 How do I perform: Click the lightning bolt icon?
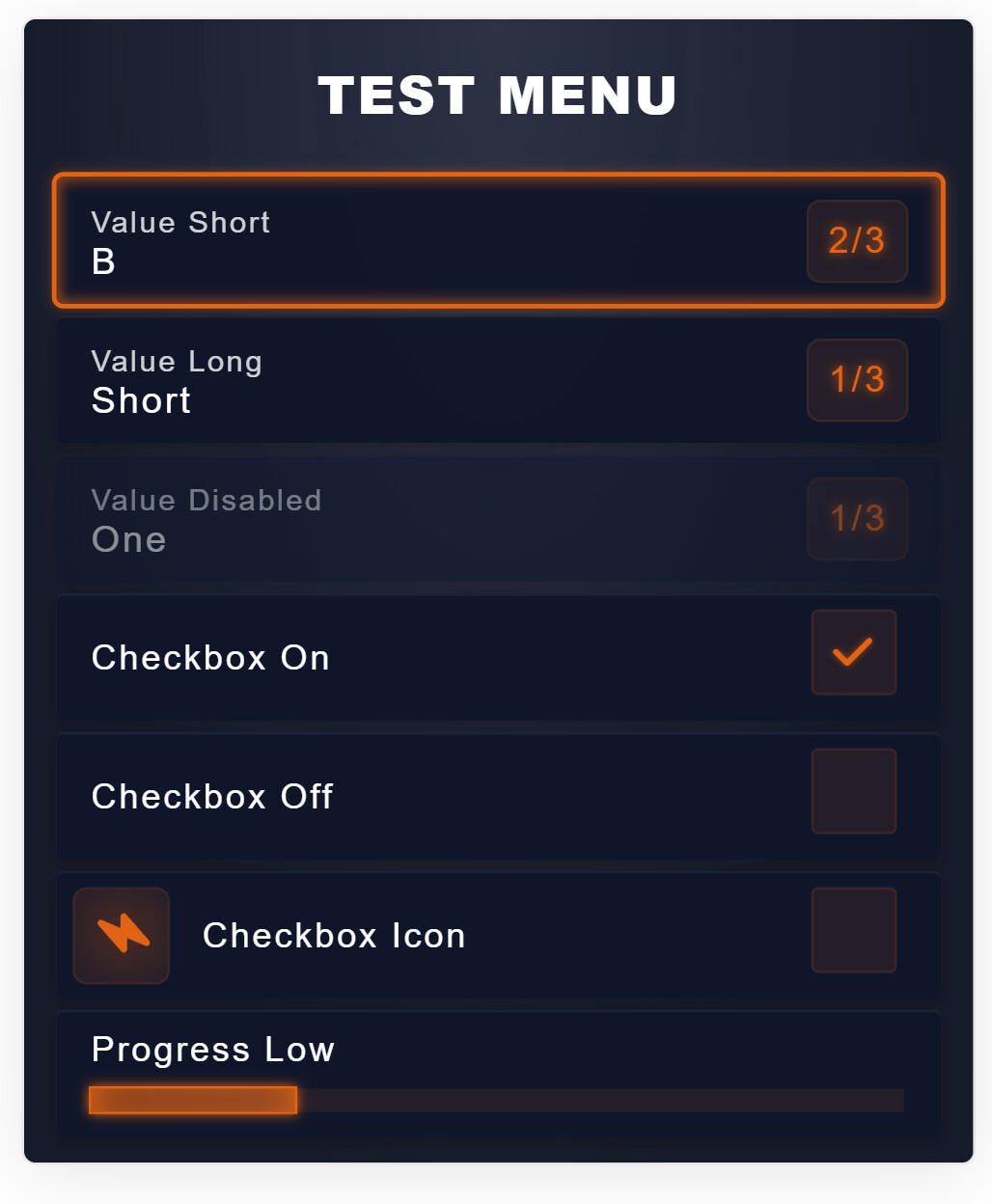click(x=123, y=934)
